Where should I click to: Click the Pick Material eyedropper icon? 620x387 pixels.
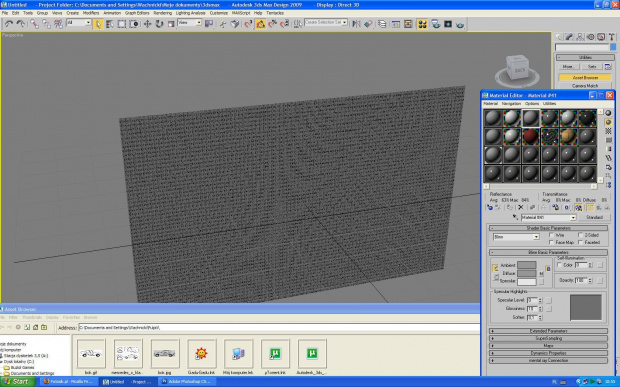pyautogui.click(x=515, y=217)
